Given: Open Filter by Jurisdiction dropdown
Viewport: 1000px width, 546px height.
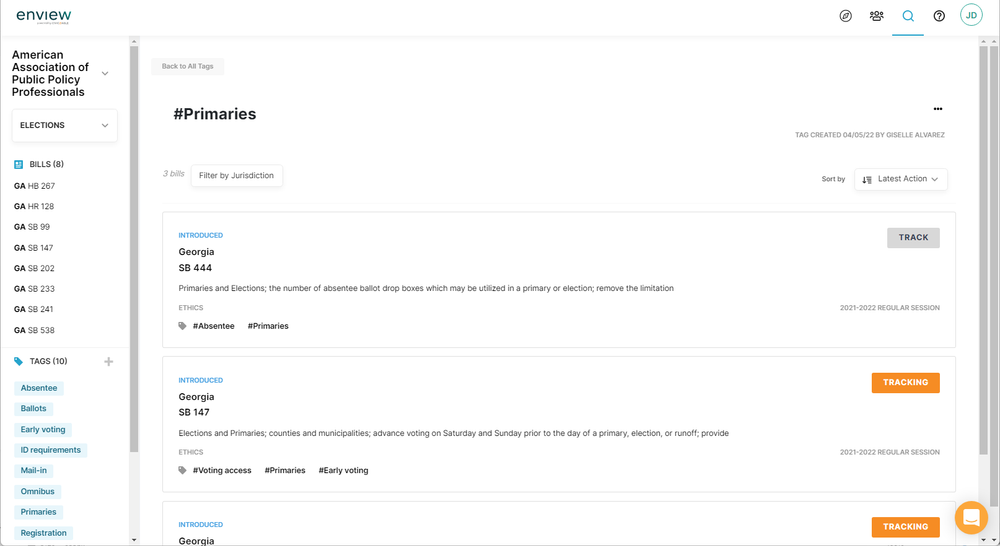Looking at the screenshot, I should point(237,175).
